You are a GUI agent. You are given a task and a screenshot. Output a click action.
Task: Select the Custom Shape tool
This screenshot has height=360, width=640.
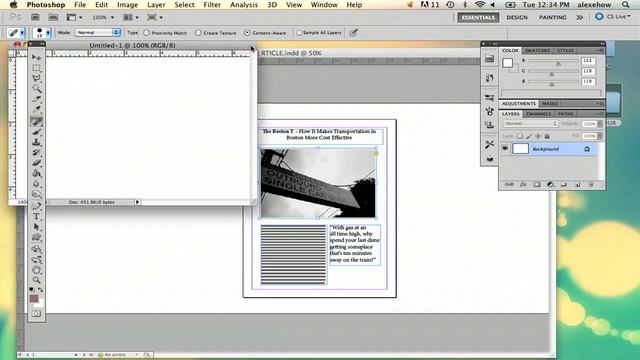click(36, 238)
